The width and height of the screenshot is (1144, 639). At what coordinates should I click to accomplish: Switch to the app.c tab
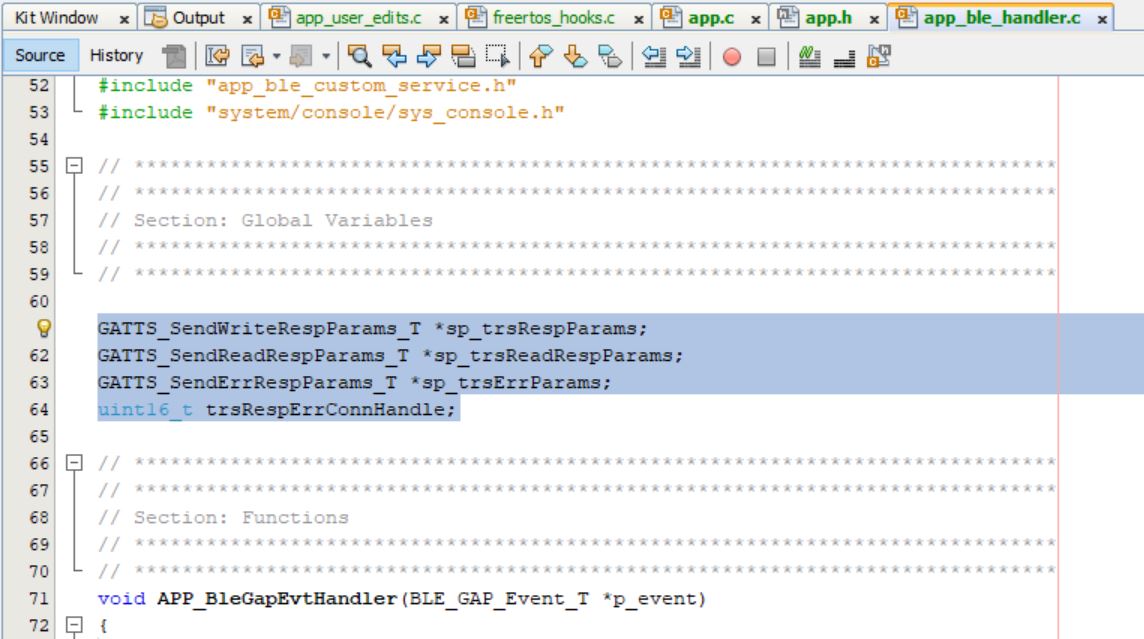[x=711, y=18]
